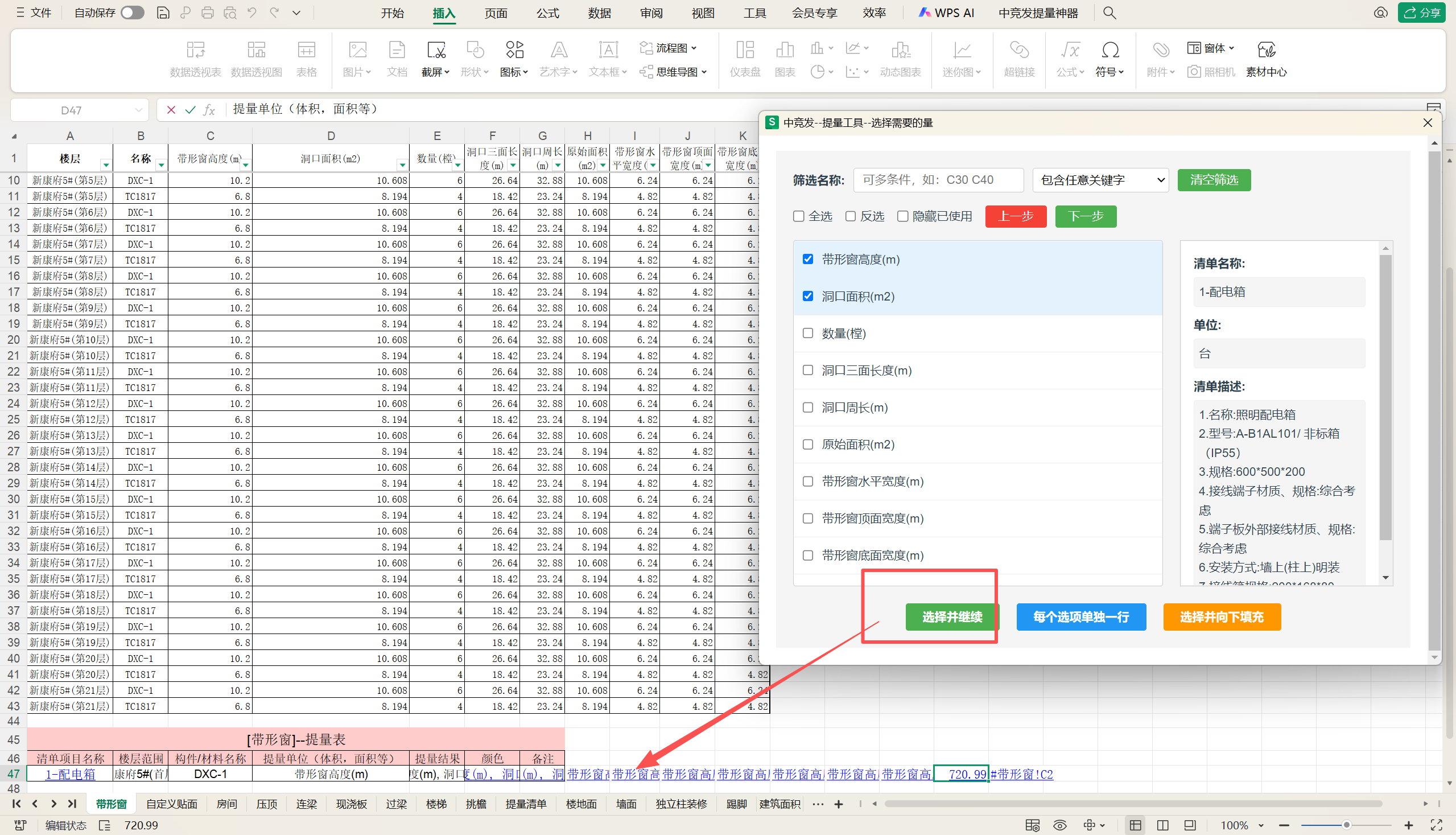This screenshot has width=1456, height=835.
Task: Click the search magnifier icon
Action: 1109,13
